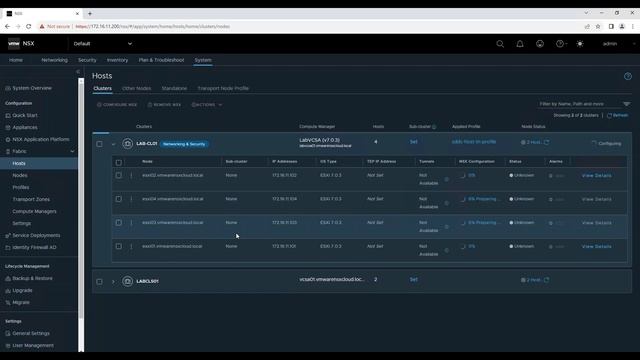Collapse the Fabric sidebar section
Screen dimensions: 640x360
(x=73, y=151)
